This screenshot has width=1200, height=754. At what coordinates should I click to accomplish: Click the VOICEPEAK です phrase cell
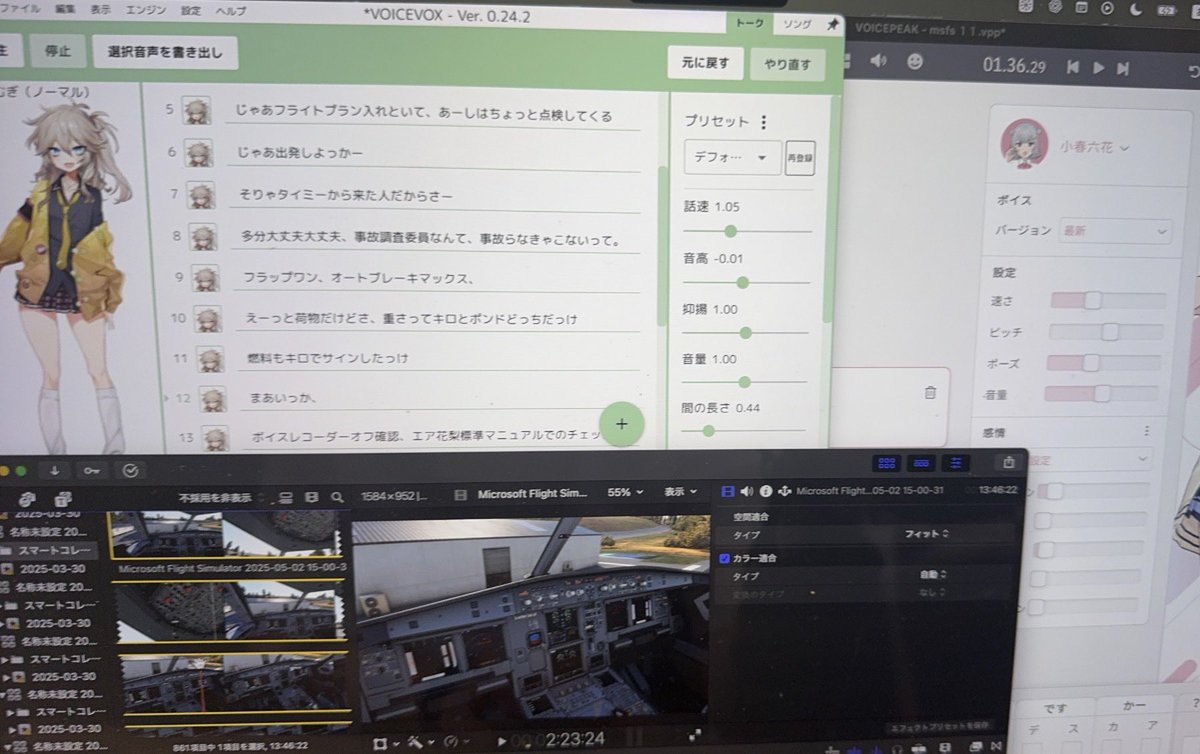point(1056,708)
